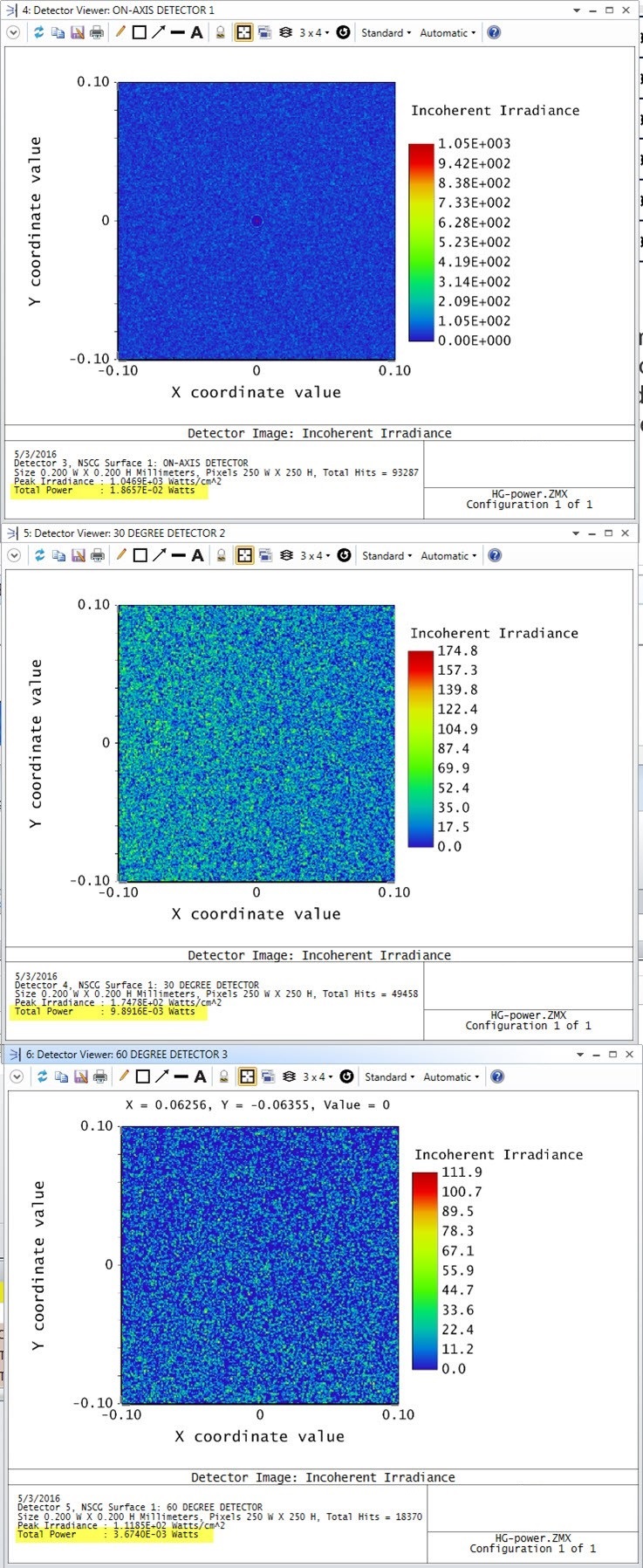Choose rectangle draw tool in ON-AXIS DETECTOR 1

(139, 32)
